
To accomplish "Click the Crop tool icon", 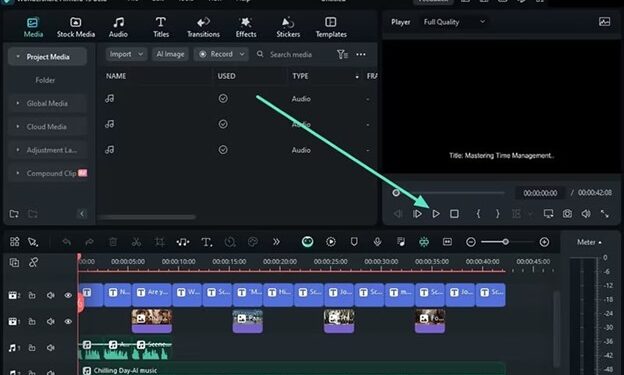I will point(160,242).
